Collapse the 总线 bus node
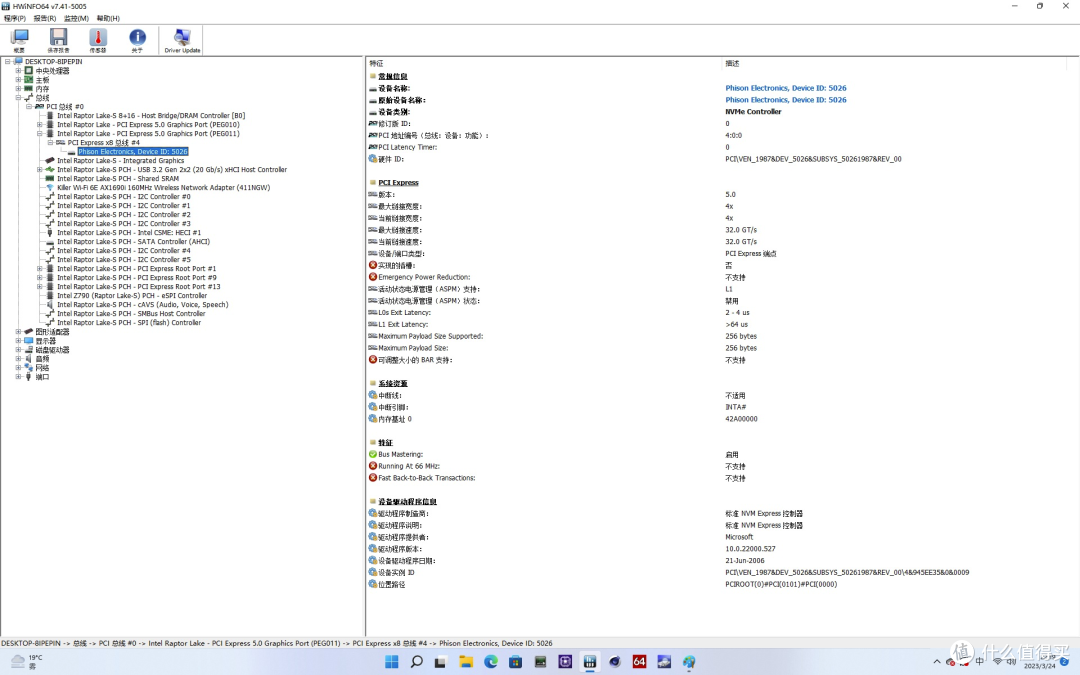1080x675 pixels. [x=19, y=97]
